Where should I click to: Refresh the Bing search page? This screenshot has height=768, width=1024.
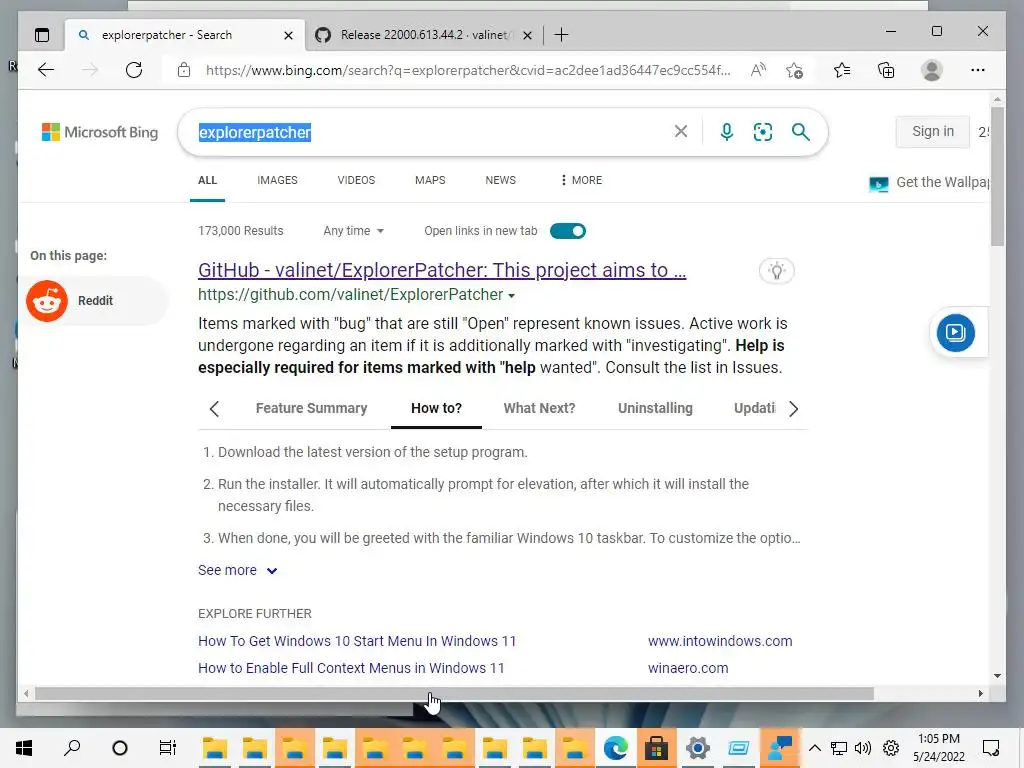click(x=134, y=70)
